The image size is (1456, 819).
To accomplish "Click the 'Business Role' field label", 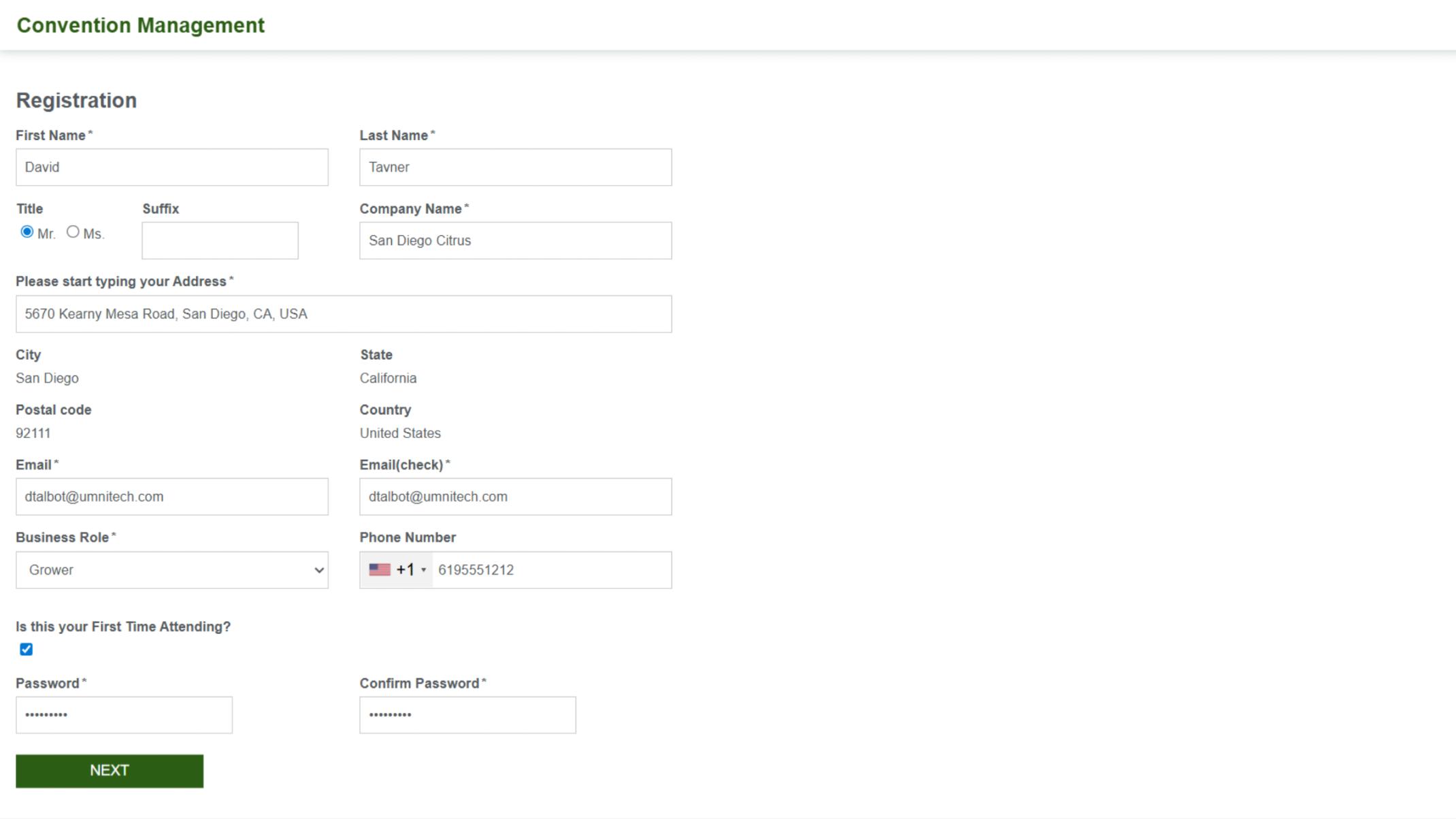I will [x=63, y=537].
